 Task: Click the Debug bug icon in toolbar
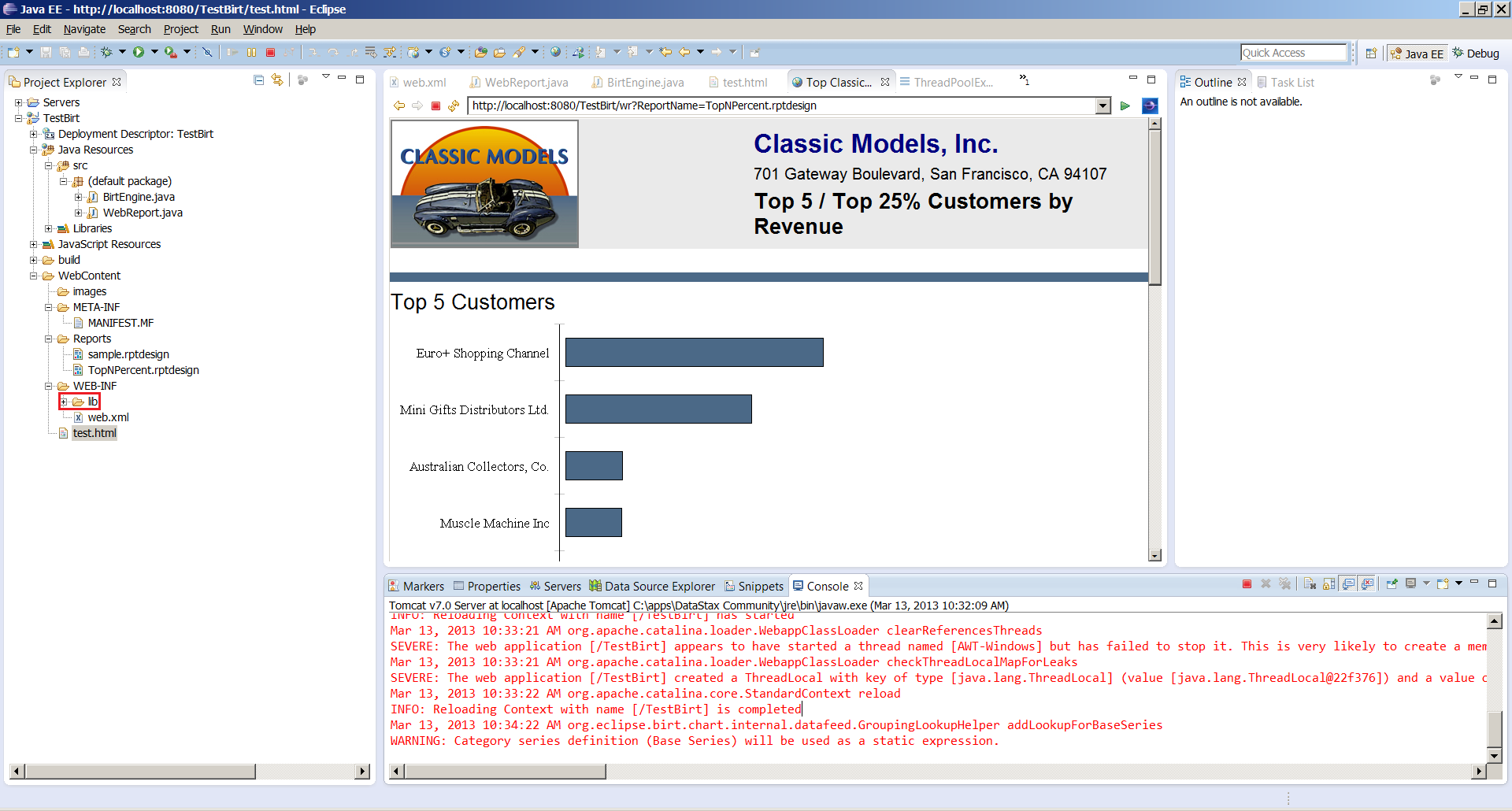coord(106,52)
